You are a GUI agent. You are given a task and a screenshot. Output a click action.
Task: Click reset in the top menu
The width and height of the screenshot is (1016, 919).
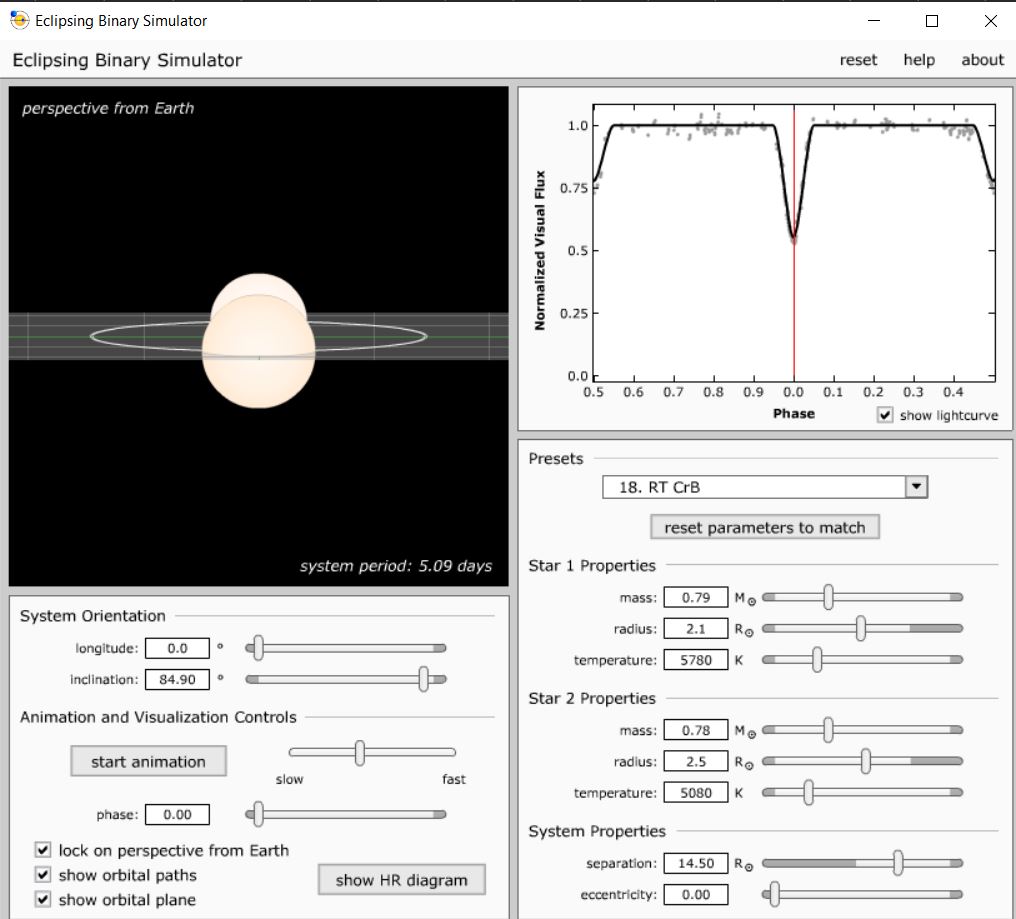pos(858,60)
